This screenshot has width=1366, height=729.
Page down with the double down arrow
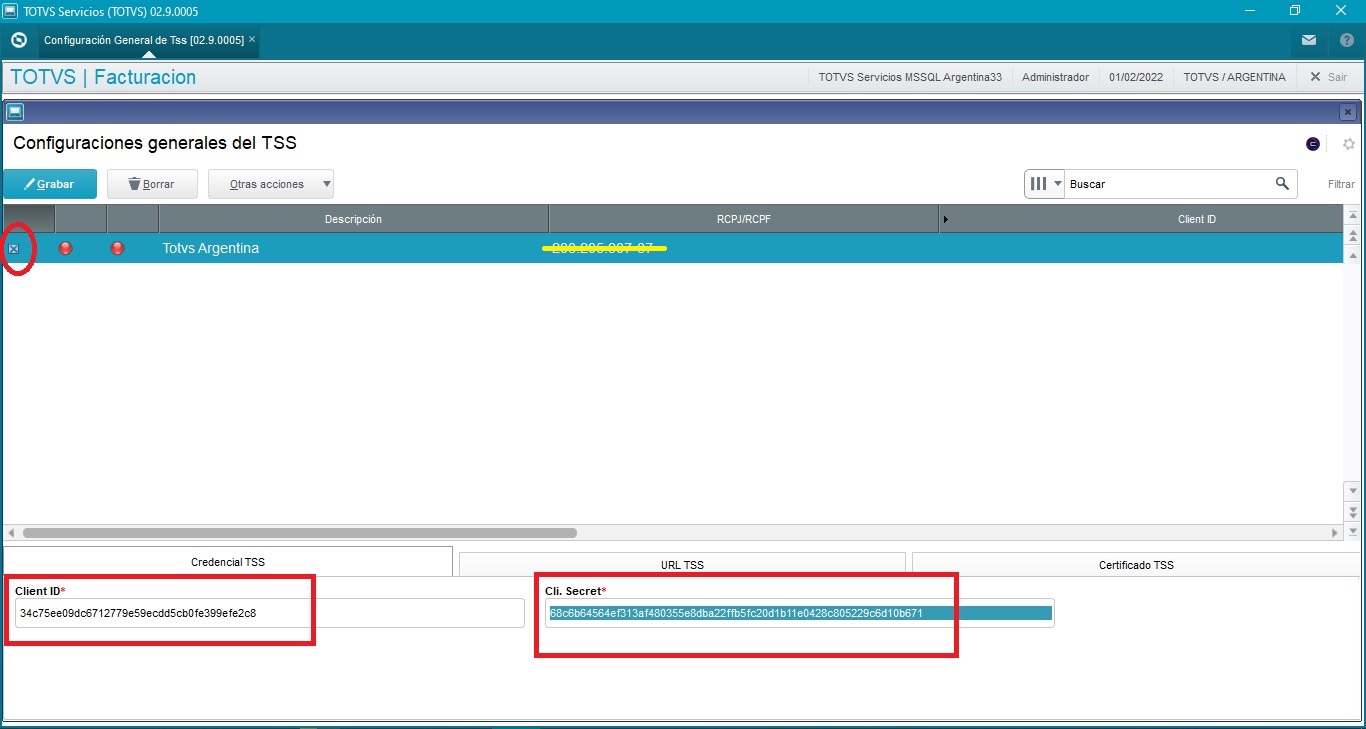point(1353,512)
